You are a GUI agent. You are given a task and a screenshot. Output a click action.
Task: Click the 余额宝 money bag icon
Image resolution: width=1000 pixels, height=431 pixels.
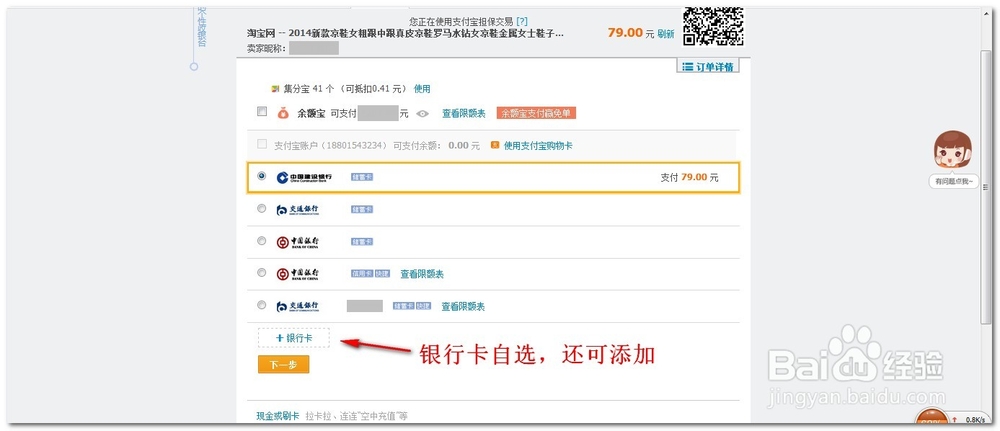283,113
